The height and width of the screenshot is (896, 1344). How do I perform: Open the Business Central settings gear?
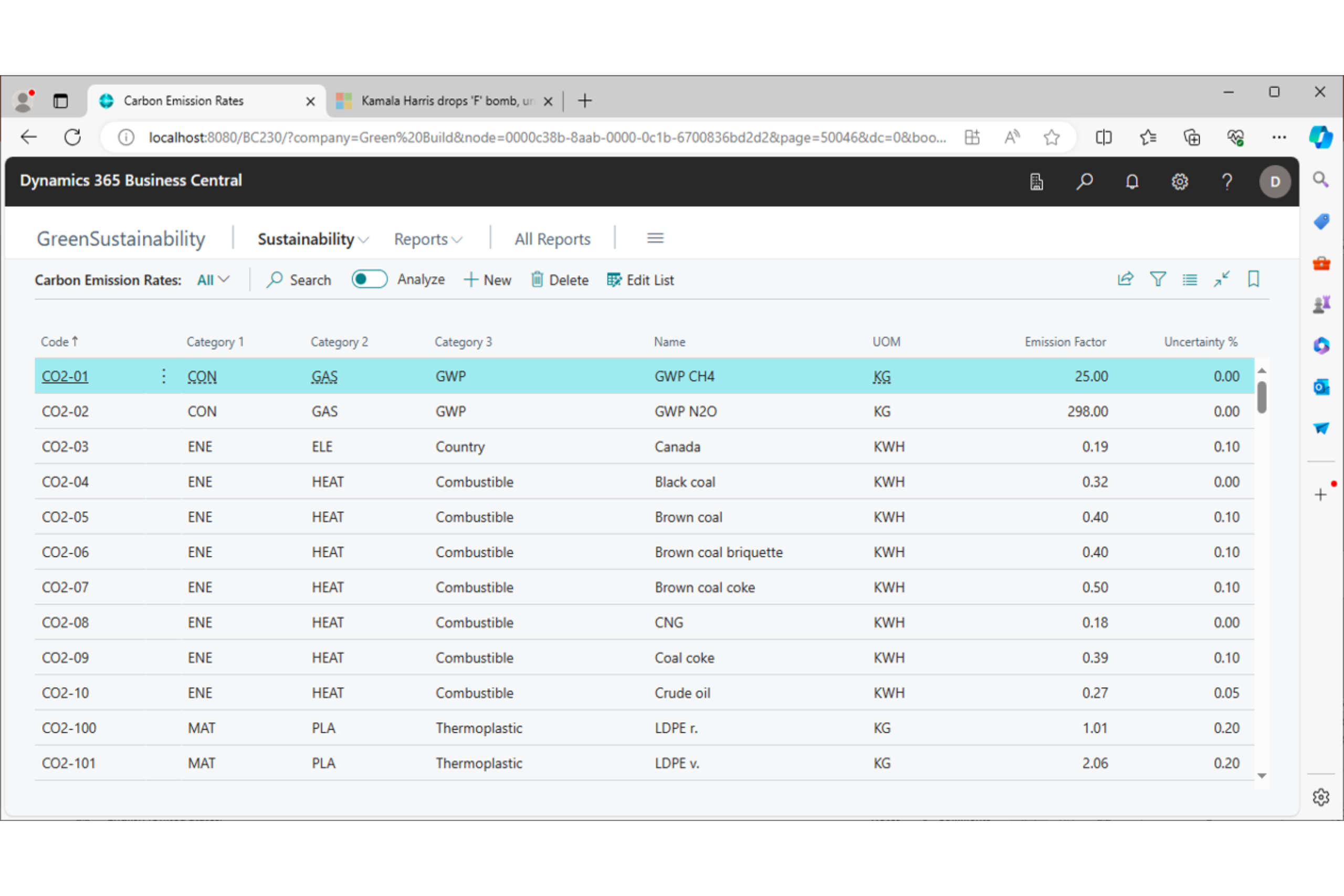coord(1180,182)
